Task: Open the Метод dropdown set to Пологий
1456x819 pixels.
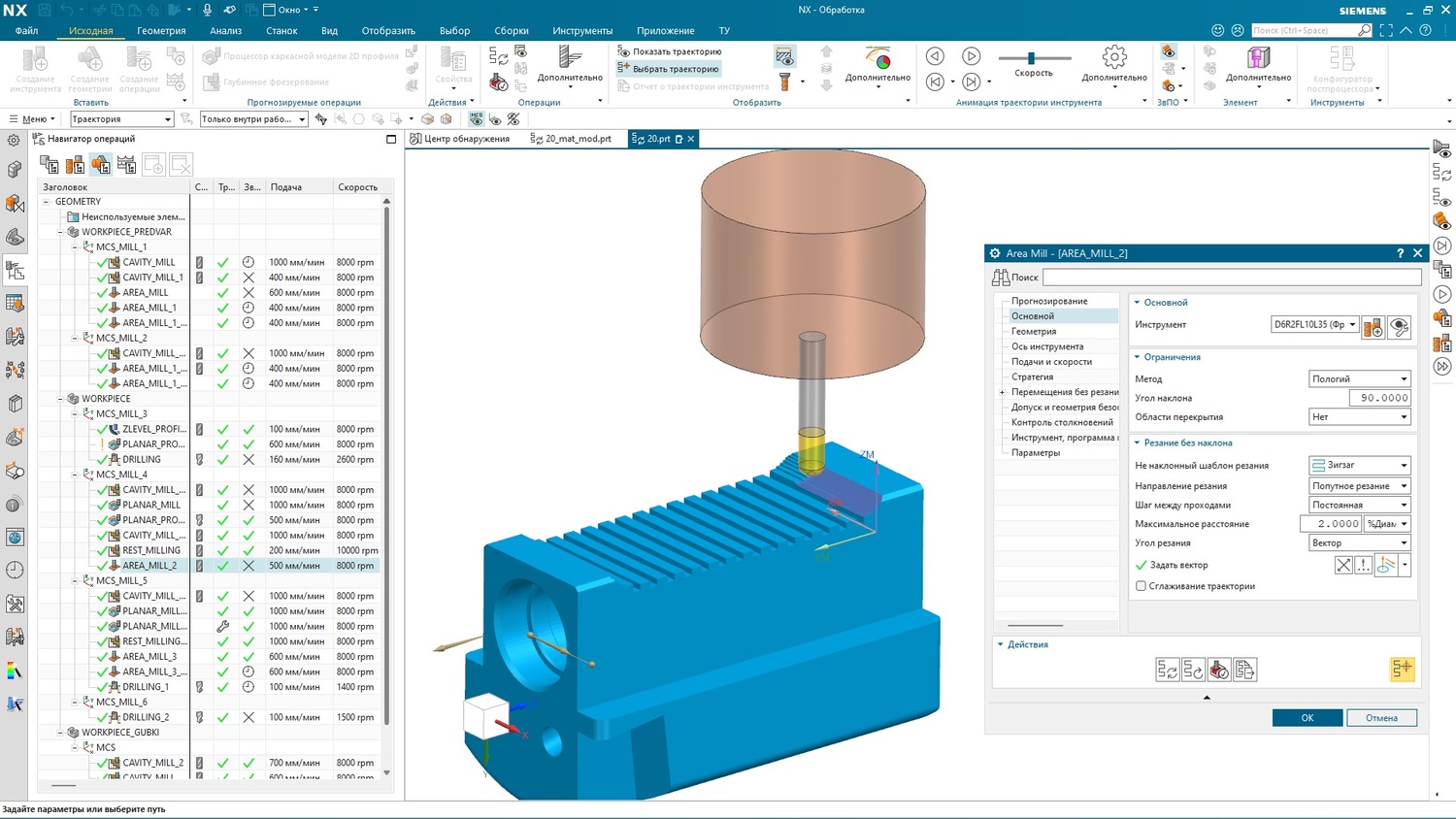Action: (1359, 378)
